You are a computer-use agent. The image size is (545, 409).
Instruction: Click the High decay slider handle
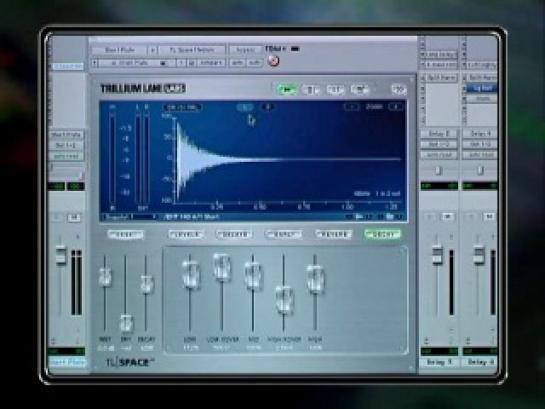tap(315, 279)
